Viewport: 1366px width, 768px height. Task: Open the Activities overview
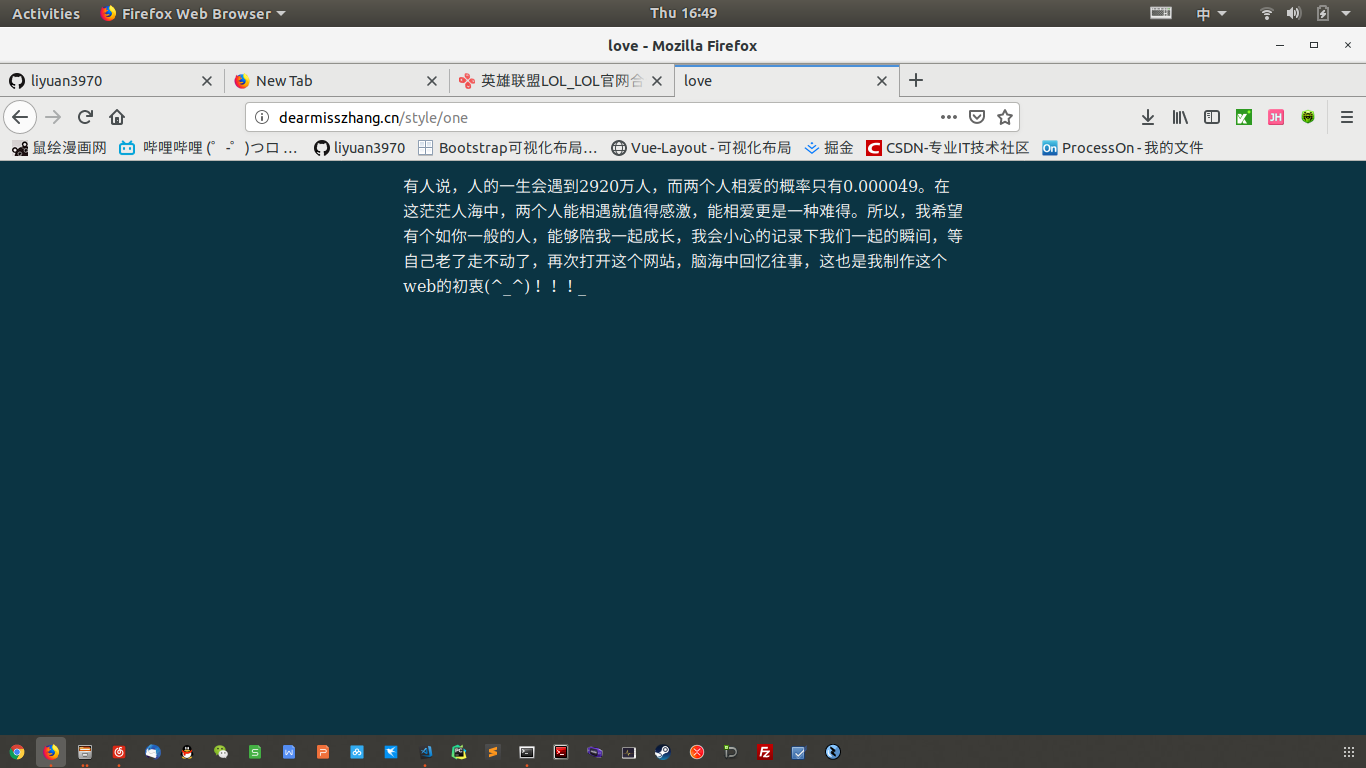coord(46,13)
